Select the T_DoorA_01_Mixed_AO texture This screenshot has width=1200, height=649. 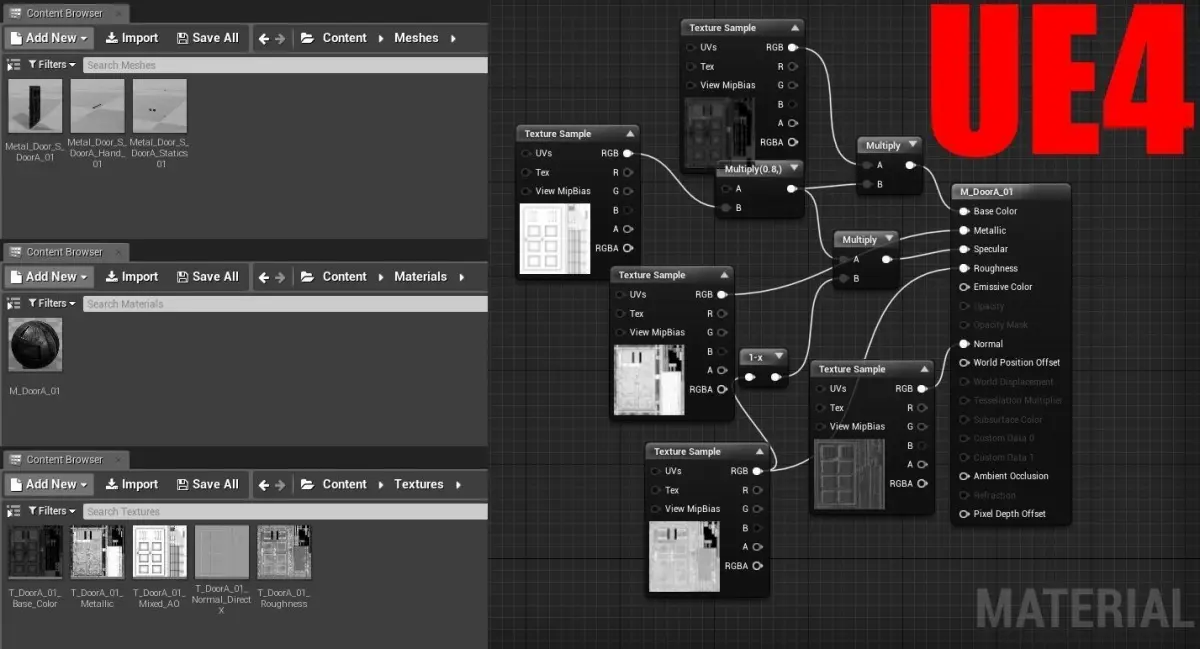[160, 552]
